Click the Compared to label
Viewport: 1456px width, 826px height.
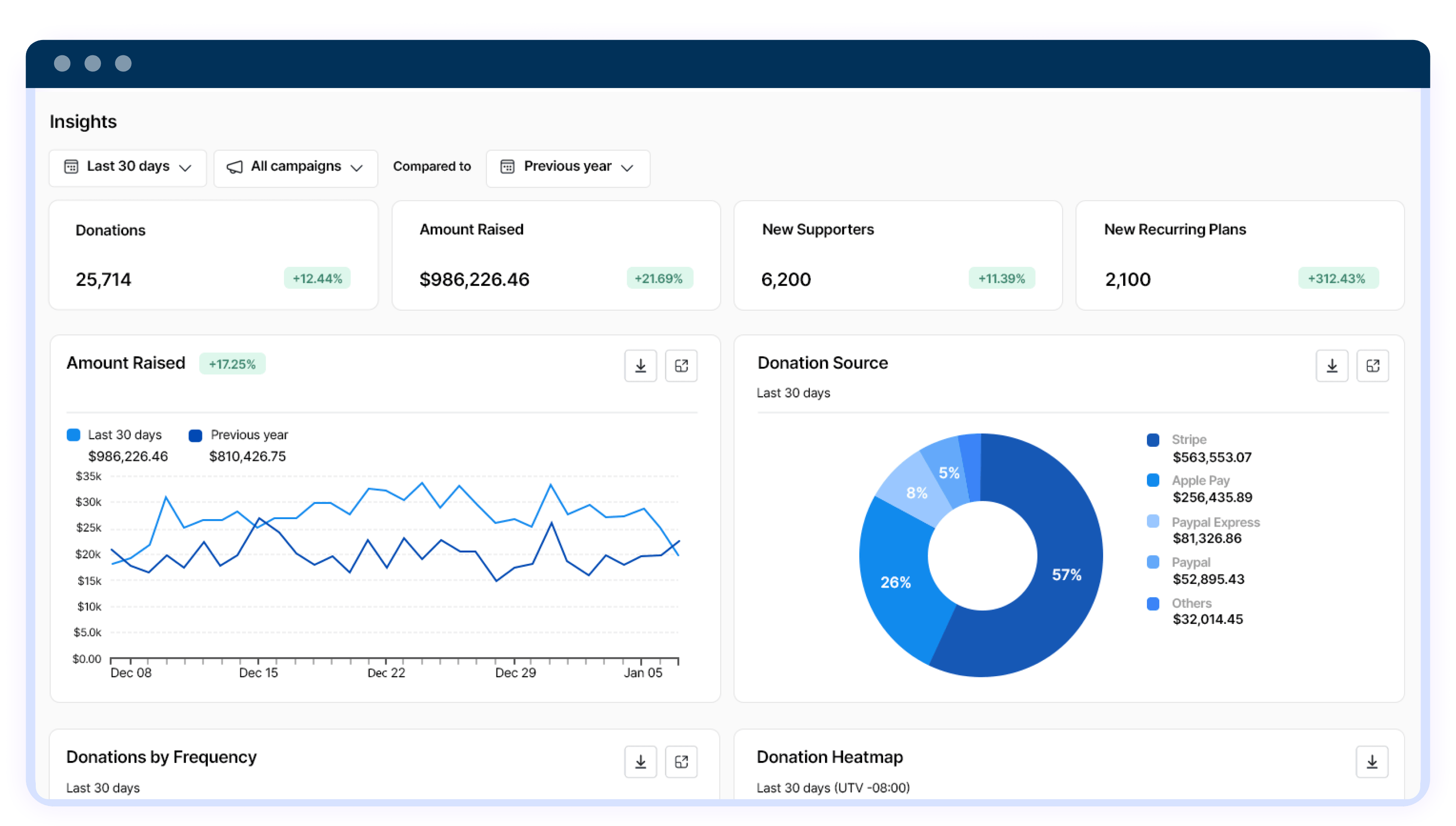432,167
